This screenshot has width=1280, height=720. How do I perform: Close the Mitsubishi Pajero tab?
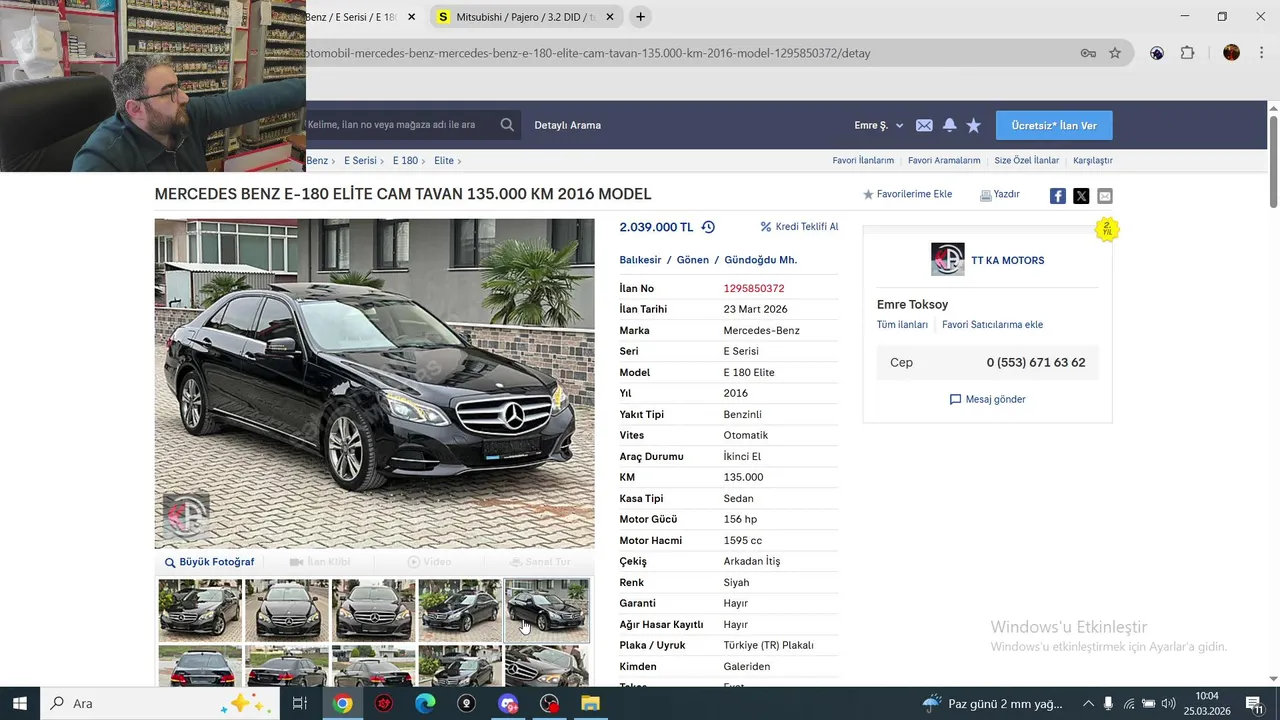pyautogui.click(x=610, y=17)
